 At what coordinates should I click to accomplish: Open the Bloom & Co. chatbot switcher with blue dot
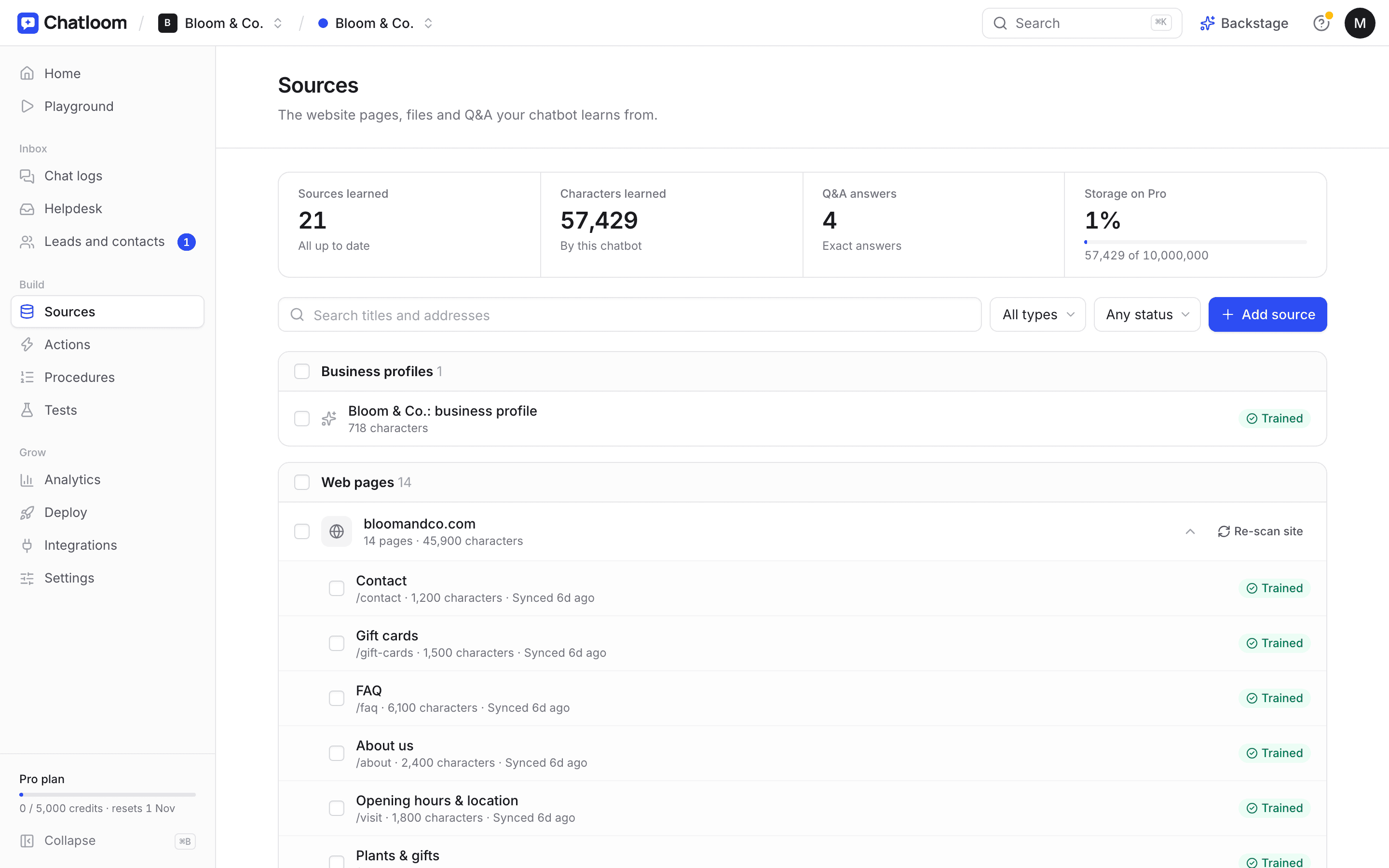tap(375, 23)
